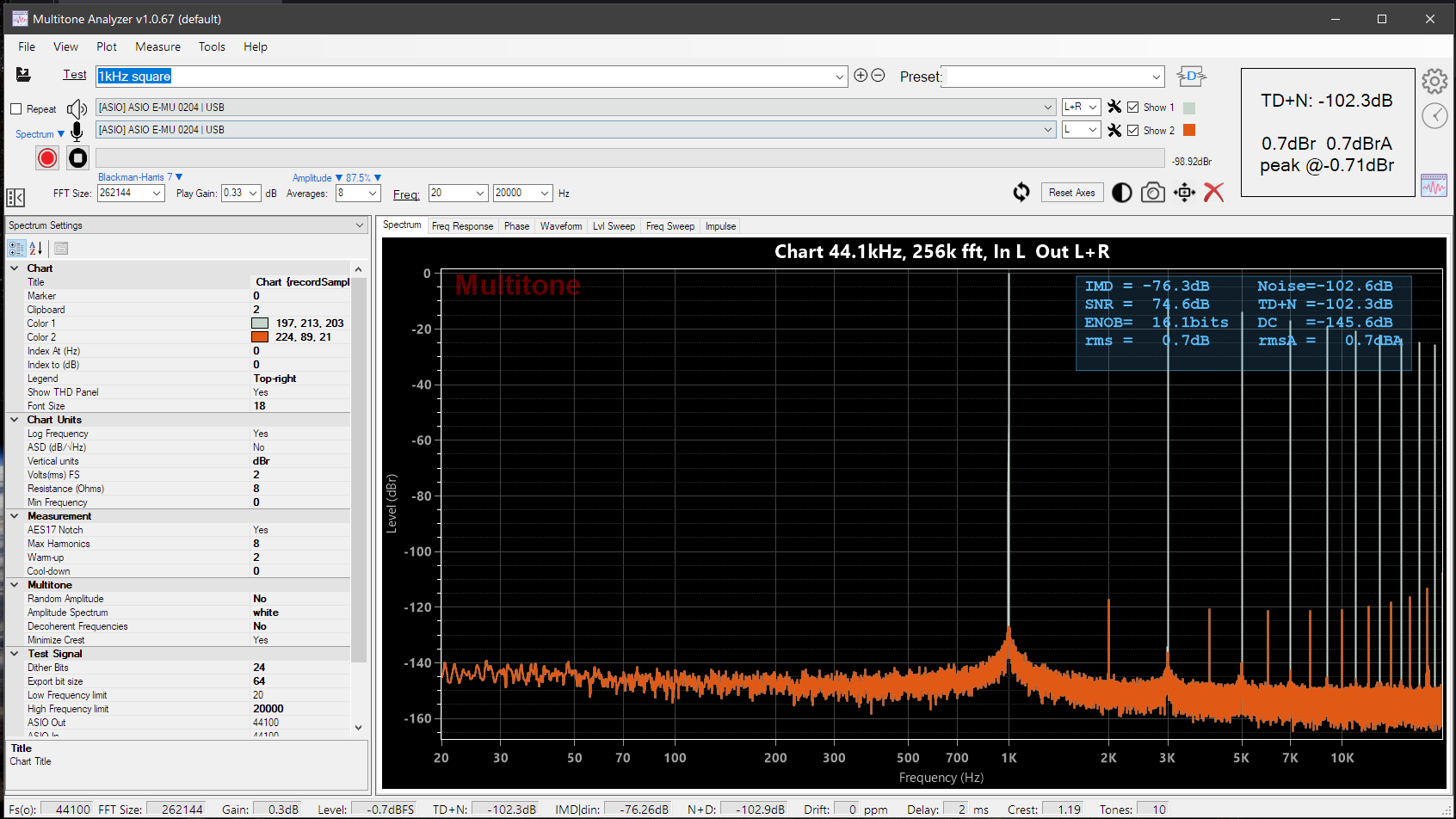Open the Spectrum Settings panel dropdown
This screenshot has height=819, width=1456.
tap(360, 225)
